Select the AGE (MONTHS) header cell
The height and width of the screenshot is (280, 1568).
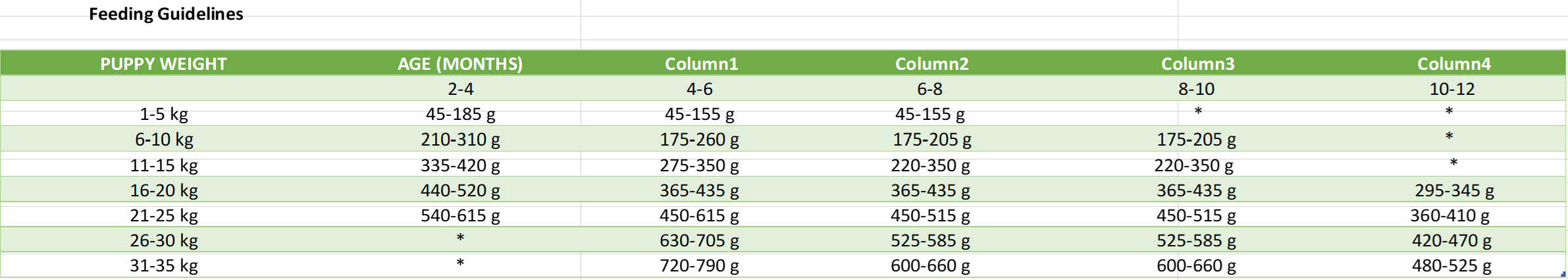459,64
